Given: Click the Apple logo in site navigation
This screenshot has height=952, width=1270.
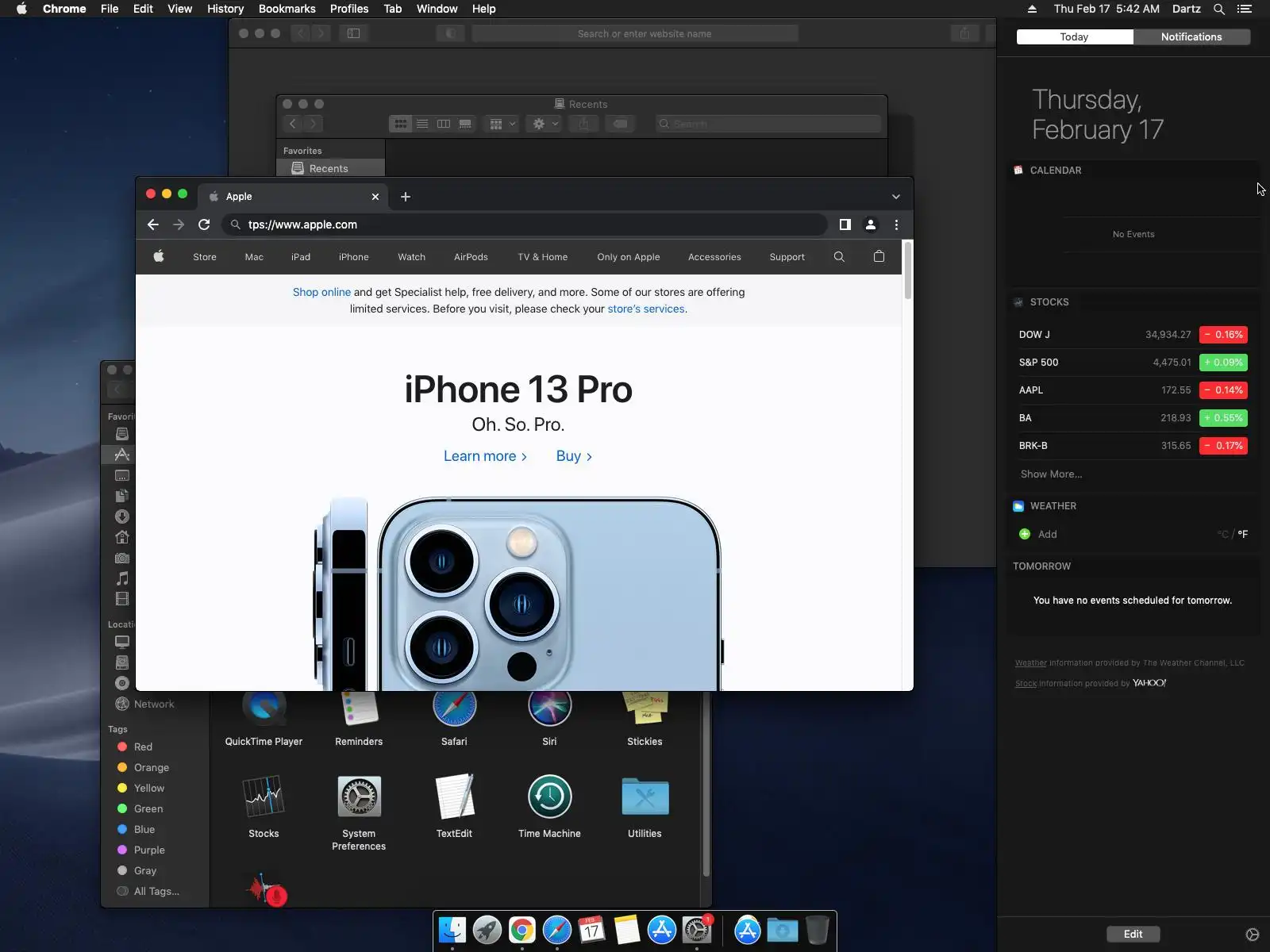Looking at the screenshot, I should pos(159,256).
